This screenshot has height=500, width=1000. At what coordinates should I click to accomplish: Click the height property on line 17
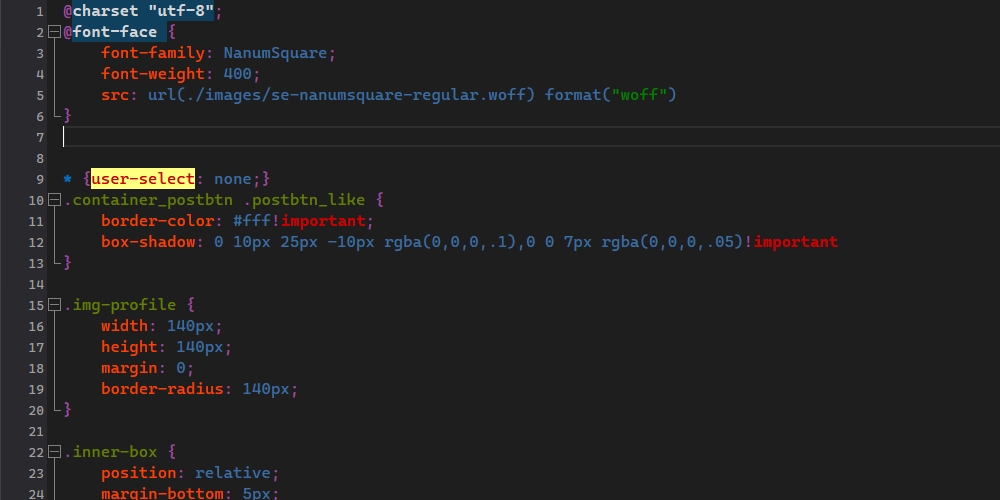129,348
